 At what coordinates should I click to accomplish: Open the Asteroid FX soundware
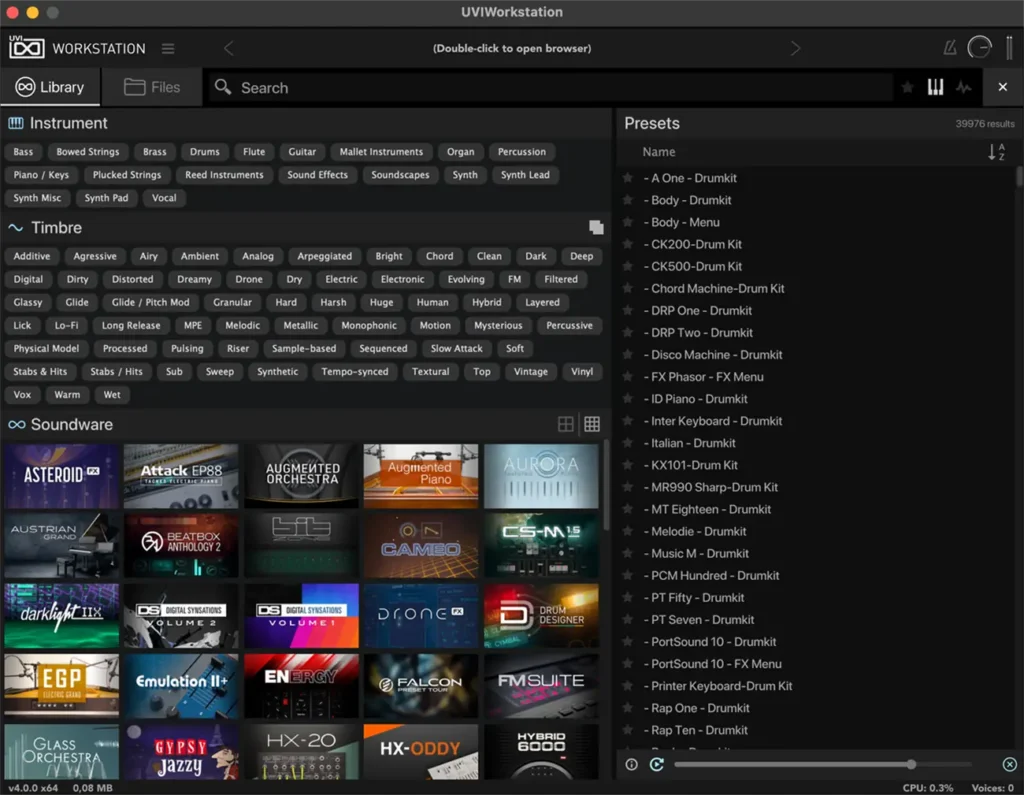61,476
